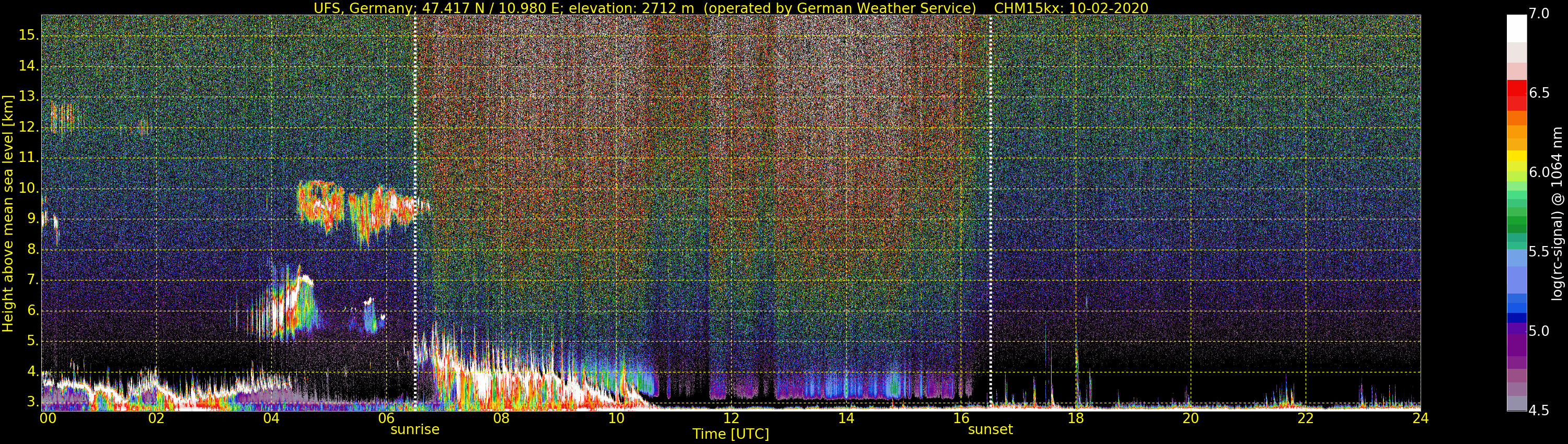Click the 12 hour tick label
1568x444 pixels.
pyautogui.click(x=731, y=418)
